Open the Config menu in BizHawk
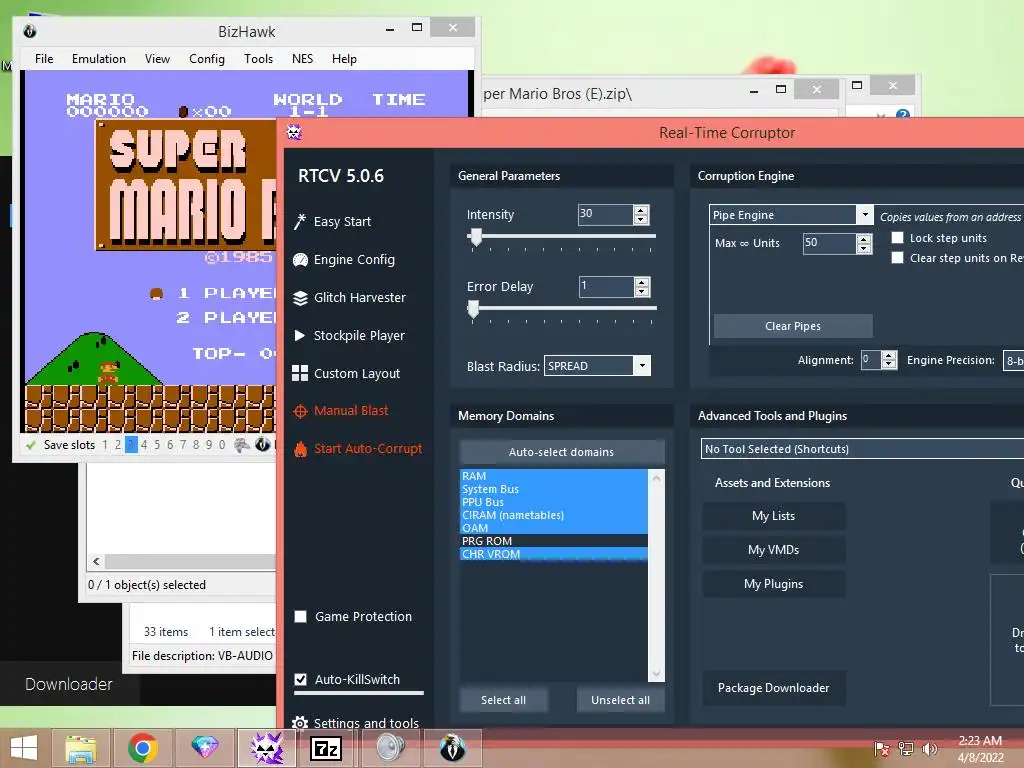The image size is (1024, 768). coord(207,59)
